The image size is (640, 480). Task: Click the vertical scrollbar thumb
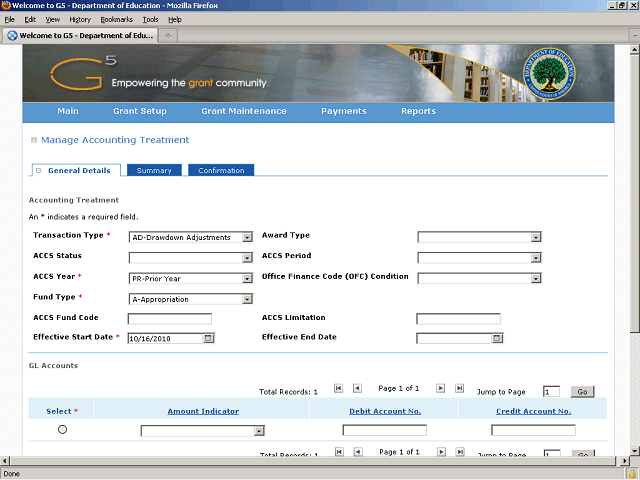pyautogui.click(x=634, y=194)
